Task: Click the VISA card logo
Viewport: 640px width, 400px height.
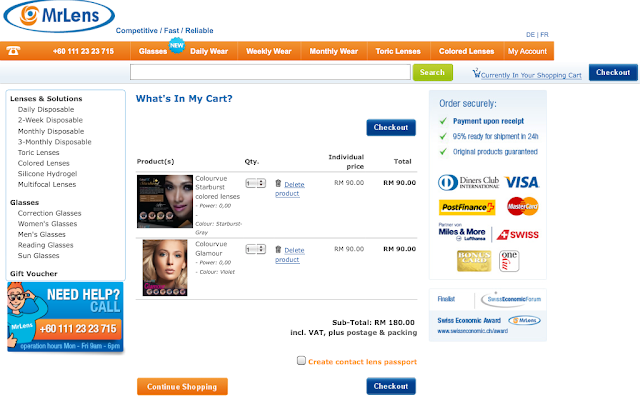Action: [x=522, y=182]
